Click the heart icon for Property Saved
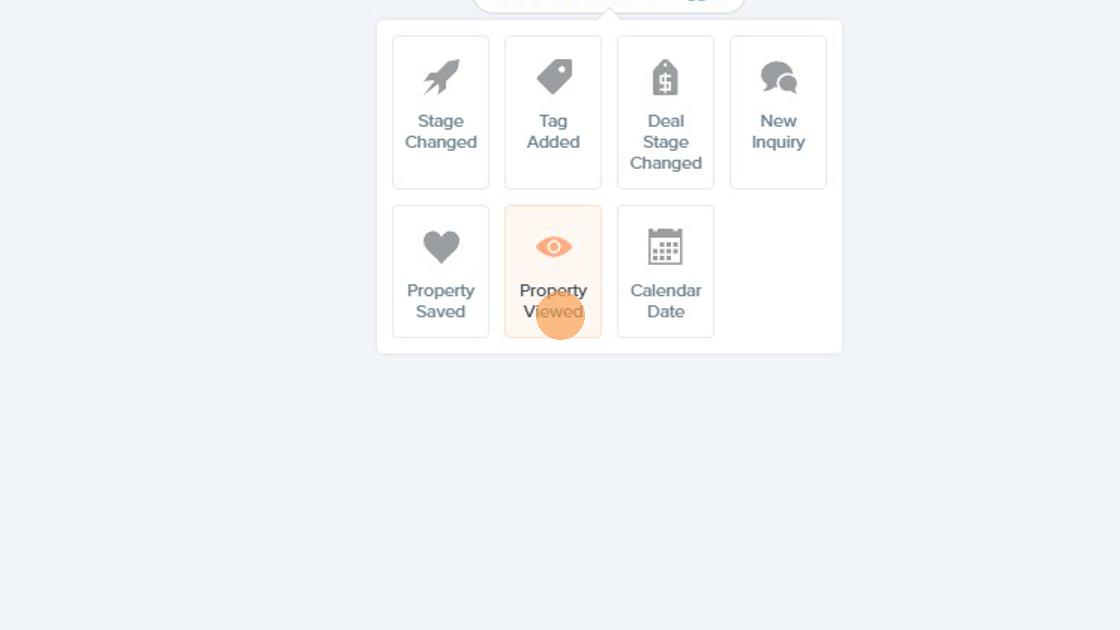Image resolution: width=1120 pixels, height=630 pixels. 441,247
